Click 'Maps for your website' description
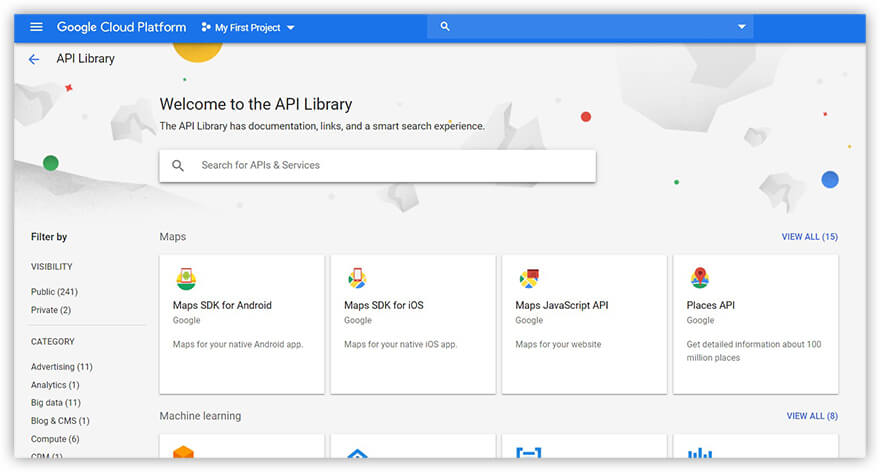Screen dimensions: 880x472 coord(558,345)
